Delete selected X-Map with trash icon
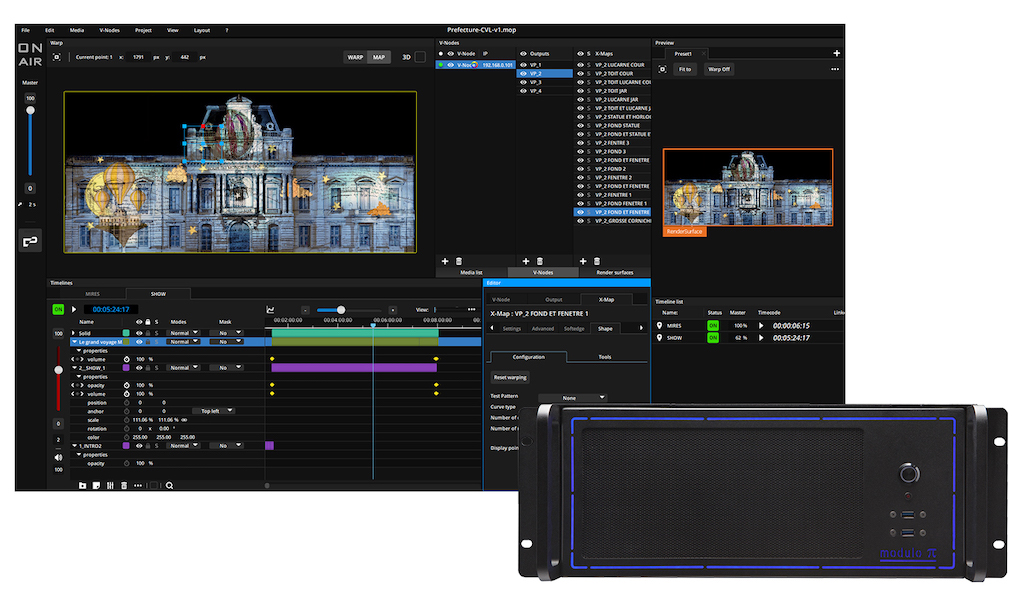Screen dimensions: 1024x599 coord(596,261)
